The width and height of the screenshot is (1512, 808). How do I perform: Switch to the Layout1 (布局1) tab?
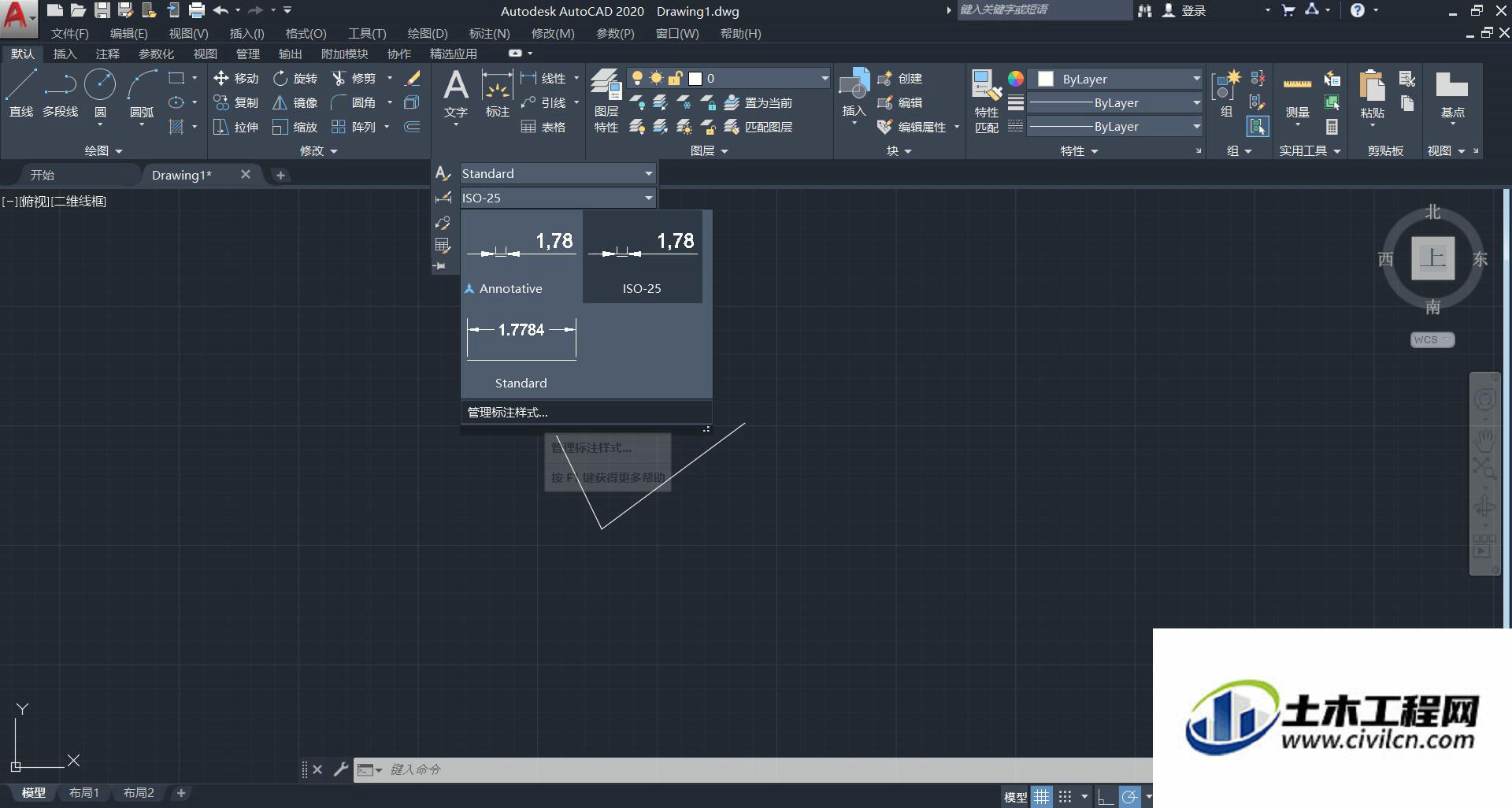[83, 793]
